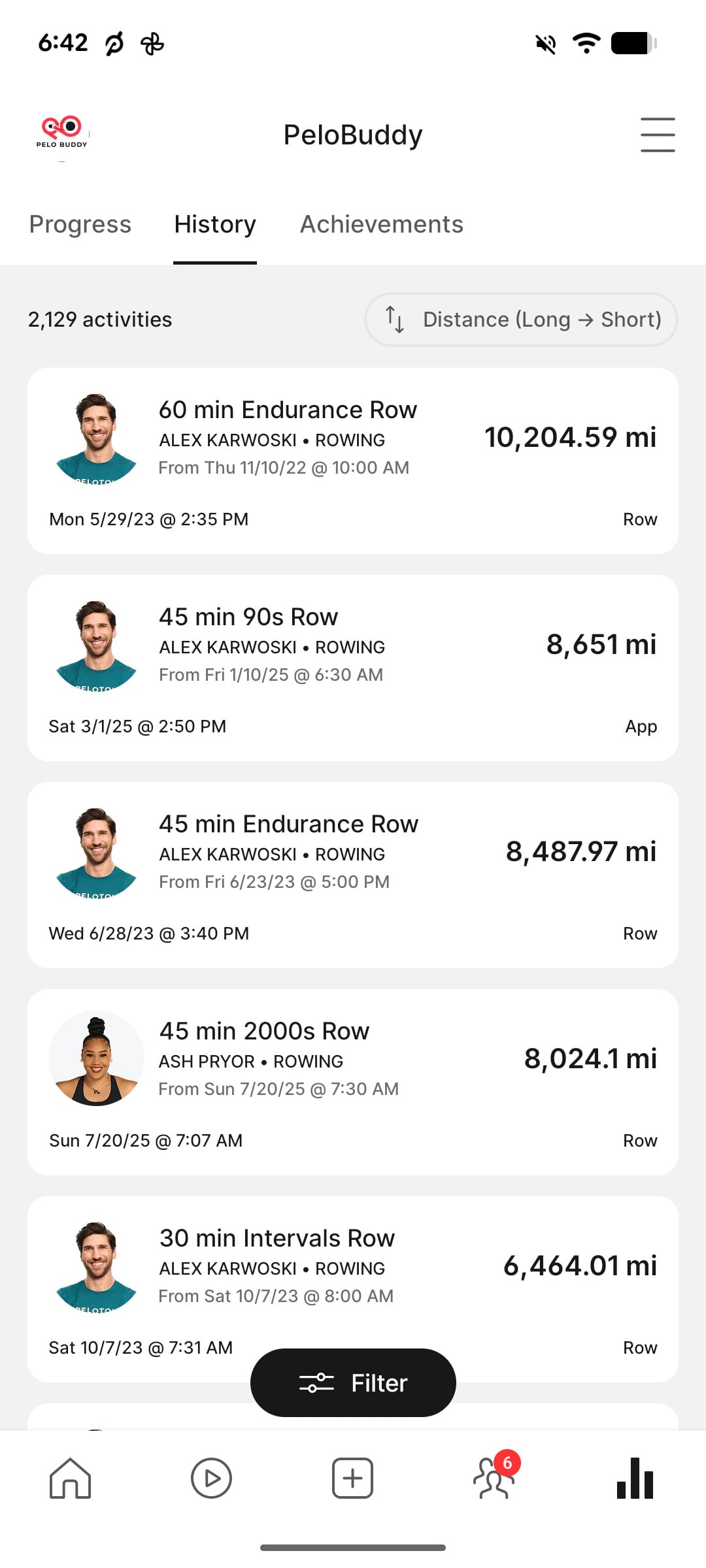Open 45 min Endurance Row card
The width and height of the screenshot is (706, 1568).
353,875
